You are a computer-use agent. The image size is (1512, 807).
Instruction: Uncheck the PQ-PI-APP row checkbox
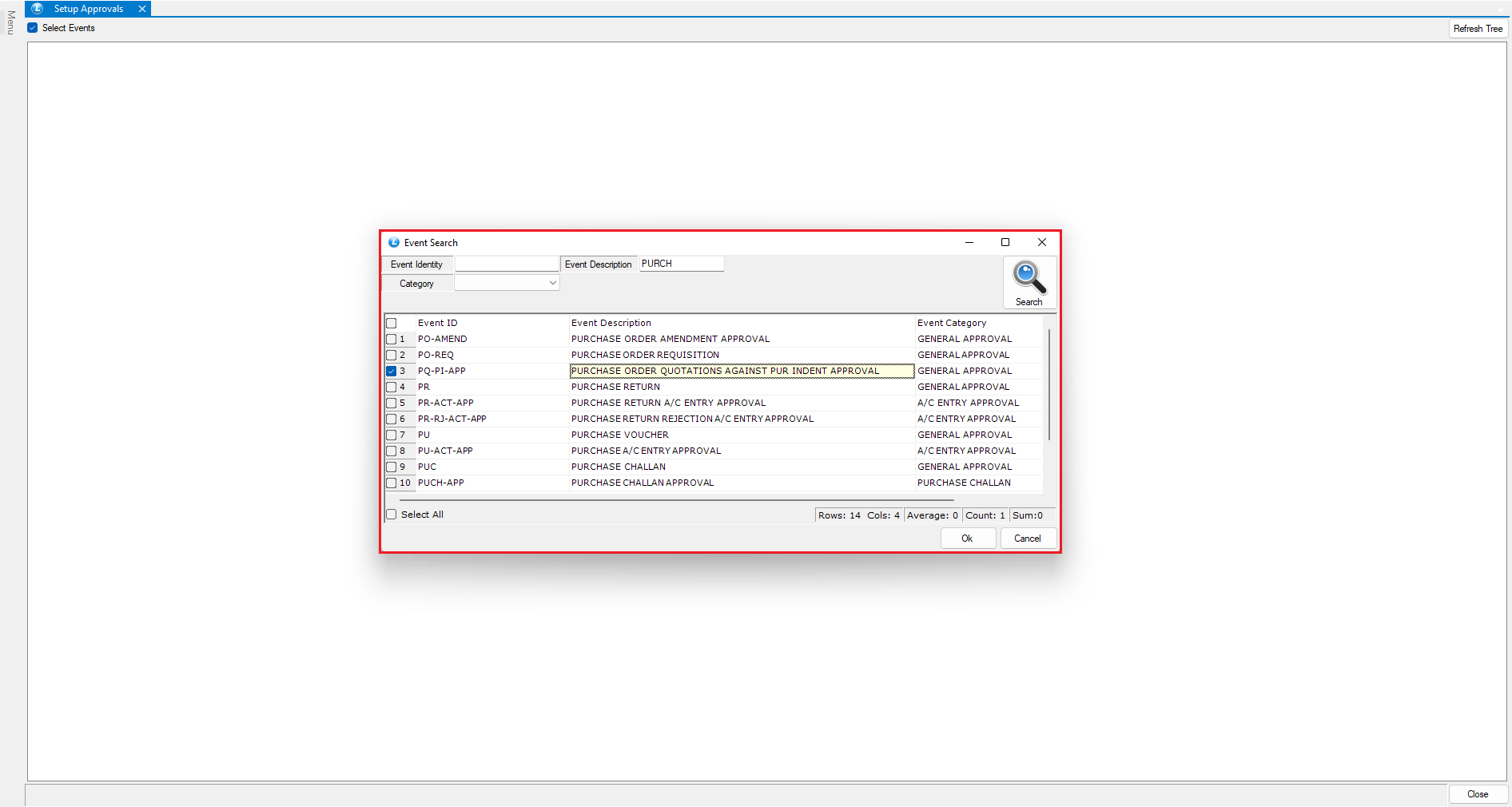[392, 371]
